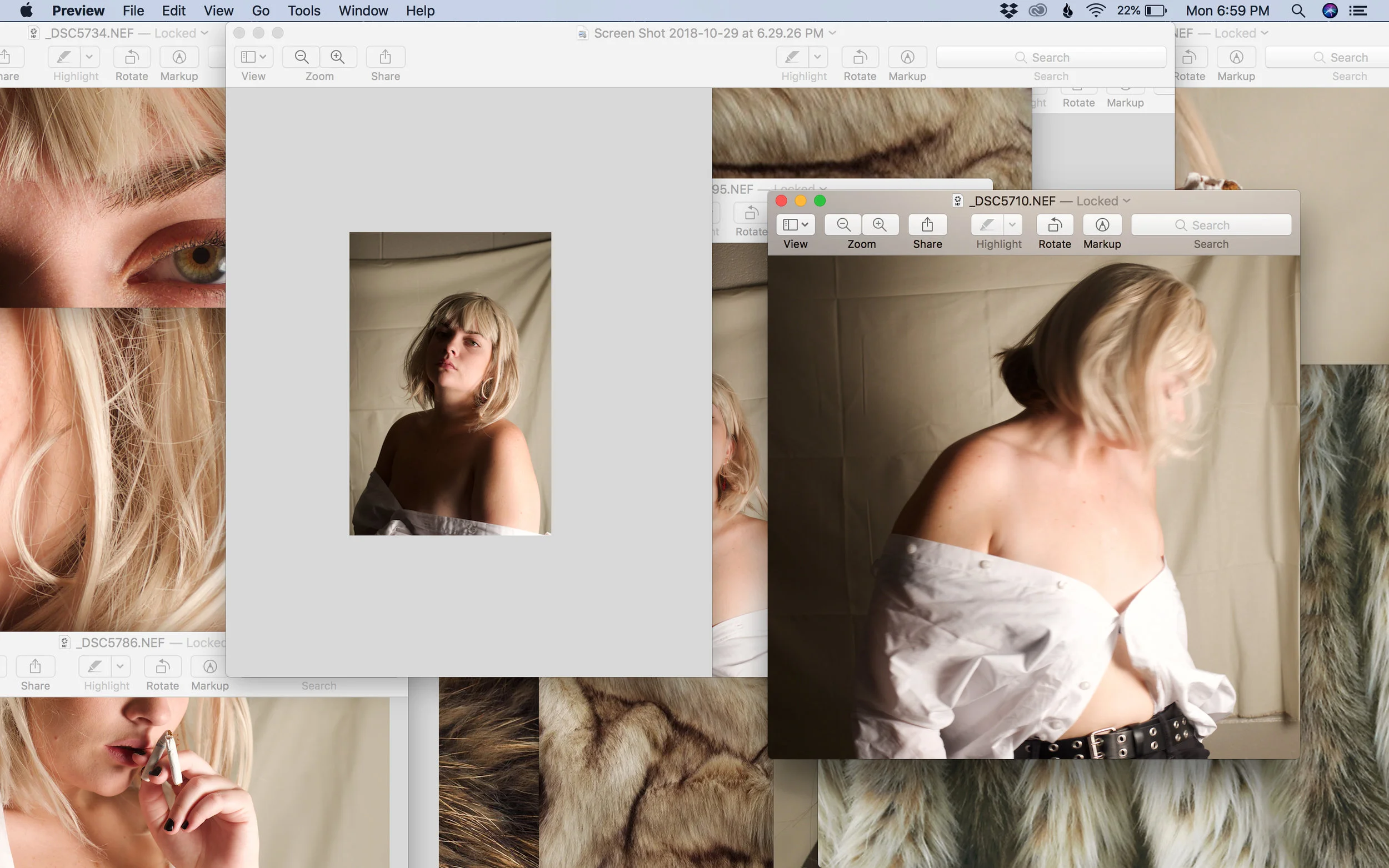Click the Zoom In magnifier in the Screen Shot window

click(338, 57)
